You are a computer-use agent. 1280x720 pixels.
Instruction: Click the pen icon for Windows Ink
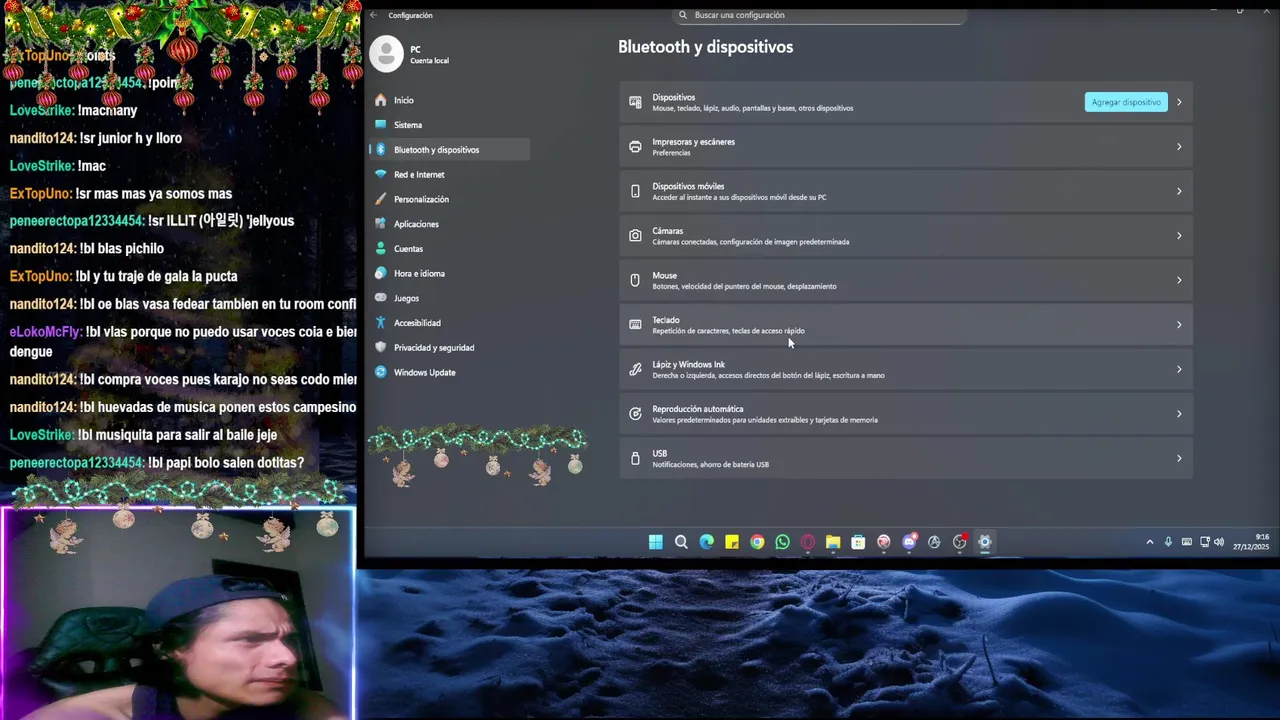click(635, 369)
